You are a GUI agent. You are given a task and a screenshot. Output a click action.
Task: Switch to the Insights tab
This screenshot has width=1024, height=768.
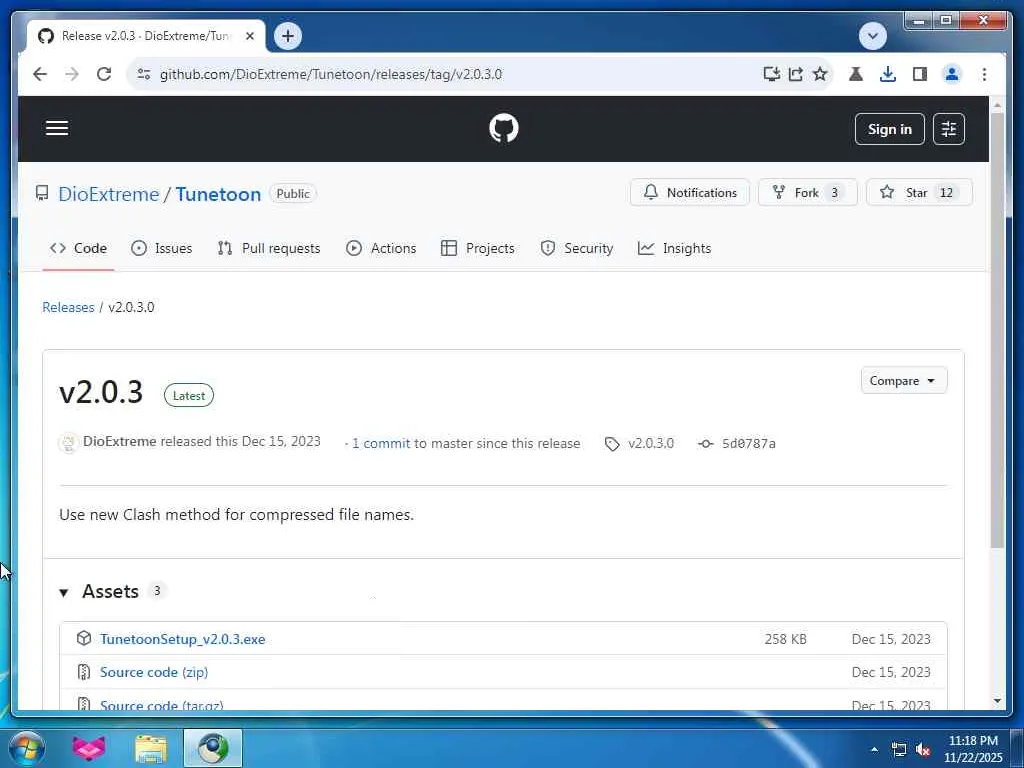coord(674,248)
